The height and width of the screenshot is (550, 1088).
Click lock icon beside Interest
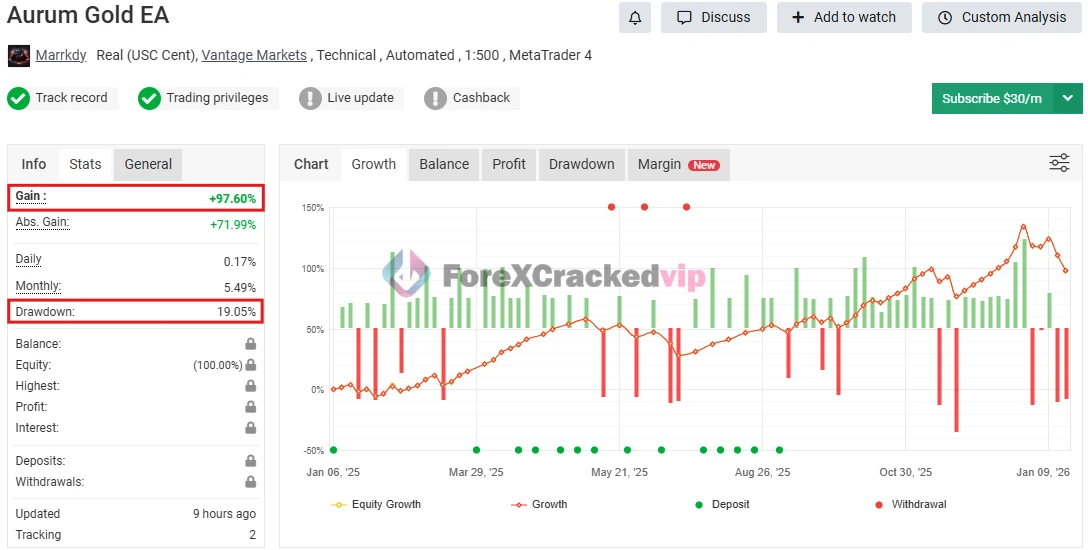tap(250, 428)
